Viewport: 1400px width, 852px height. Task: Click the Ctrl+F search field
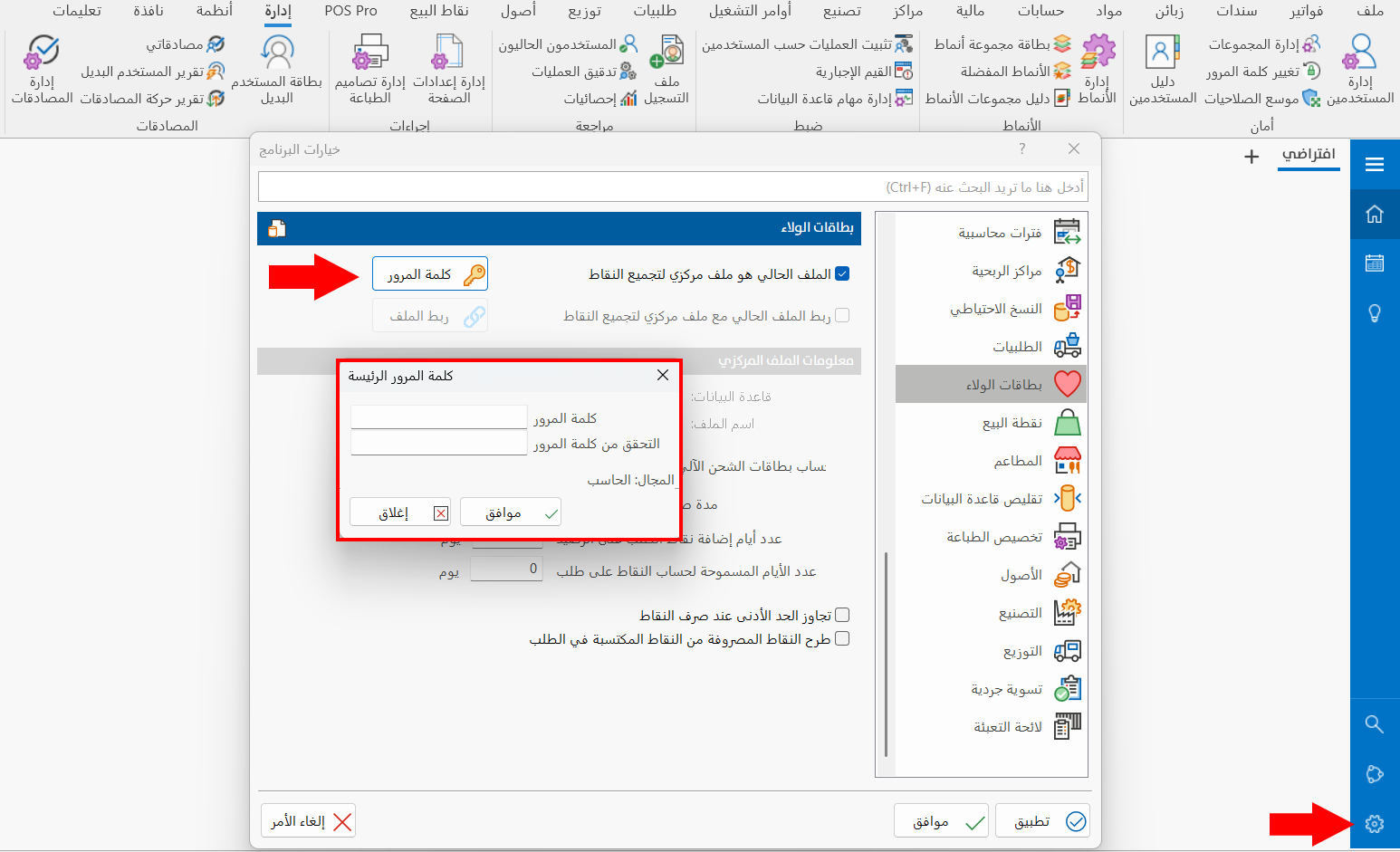pos(674,187)
